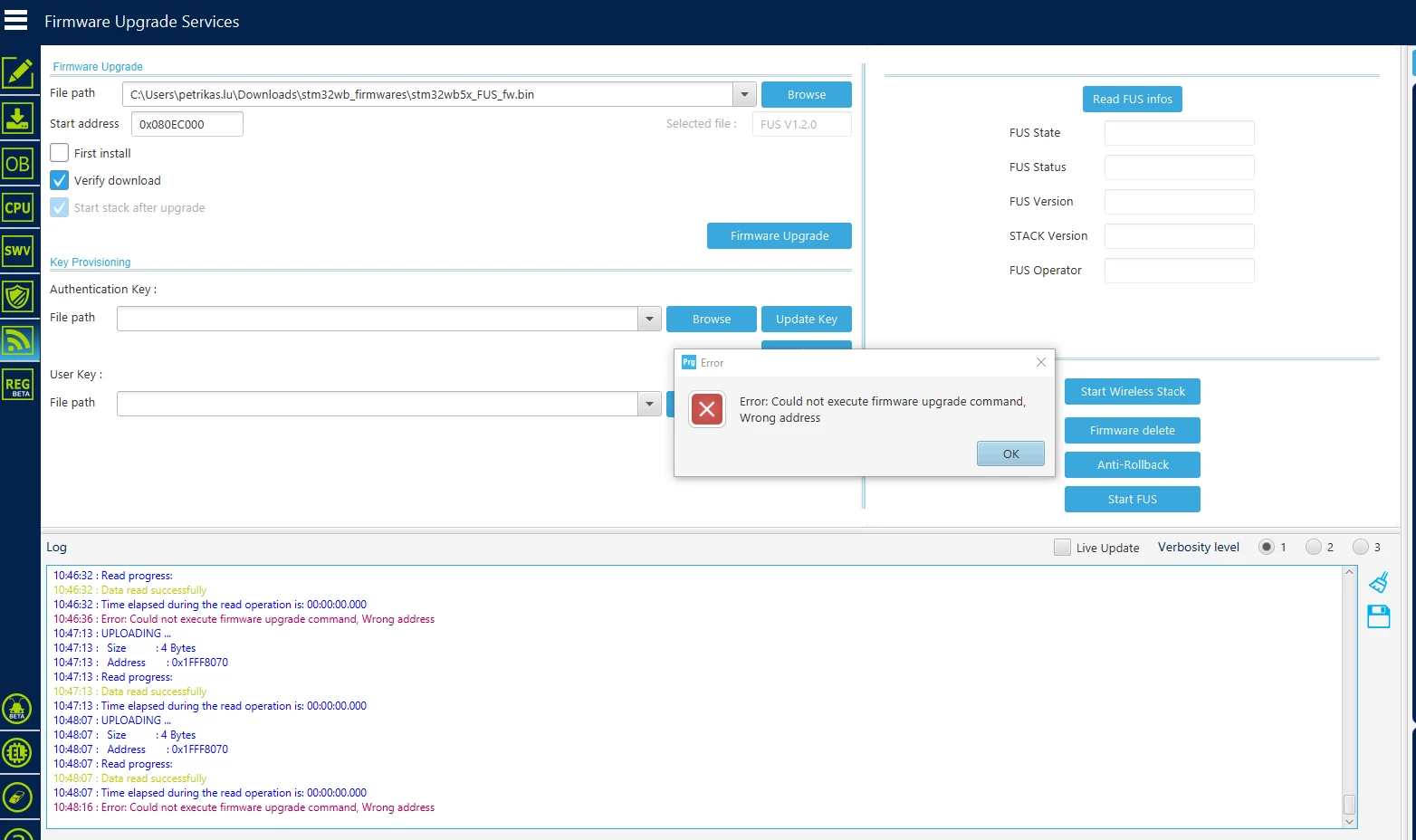Viewport: 1416px width, 840px height.
Task: Open the REG registers beta icon
Action: click(x=18, y=385)
